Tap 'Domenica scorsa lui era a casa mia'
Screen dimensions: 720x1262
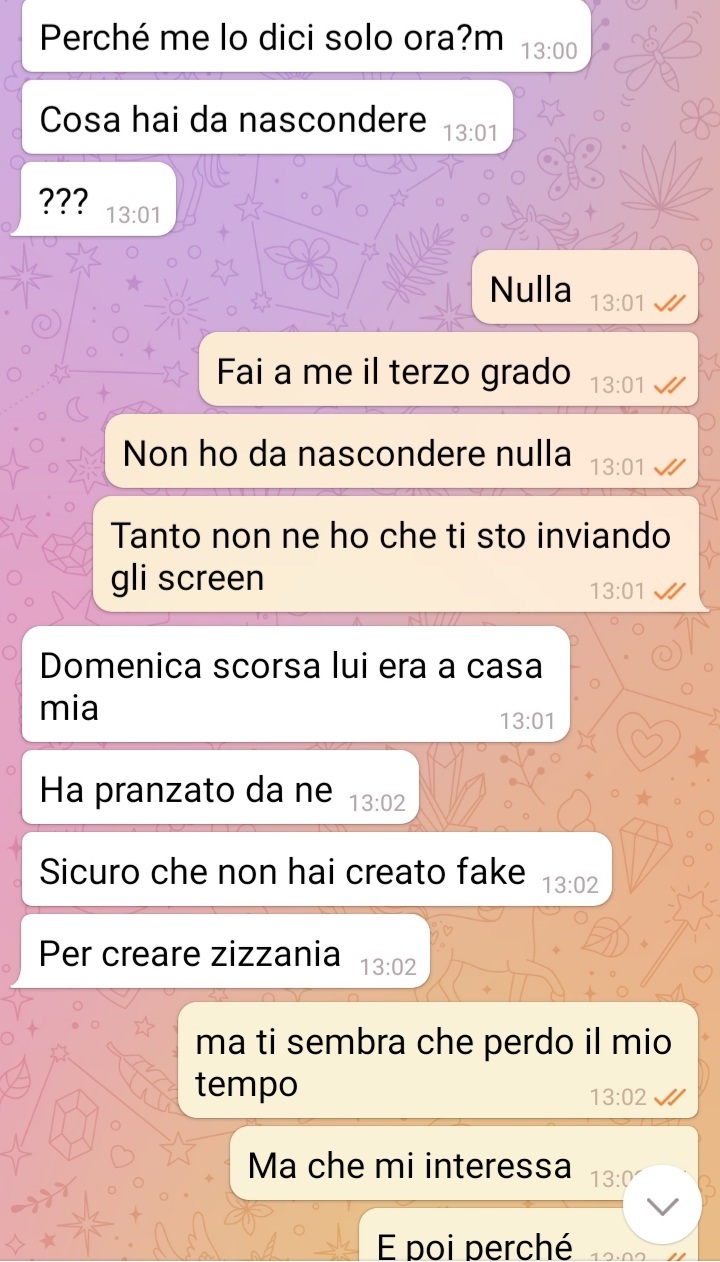[x=296, y=684]
